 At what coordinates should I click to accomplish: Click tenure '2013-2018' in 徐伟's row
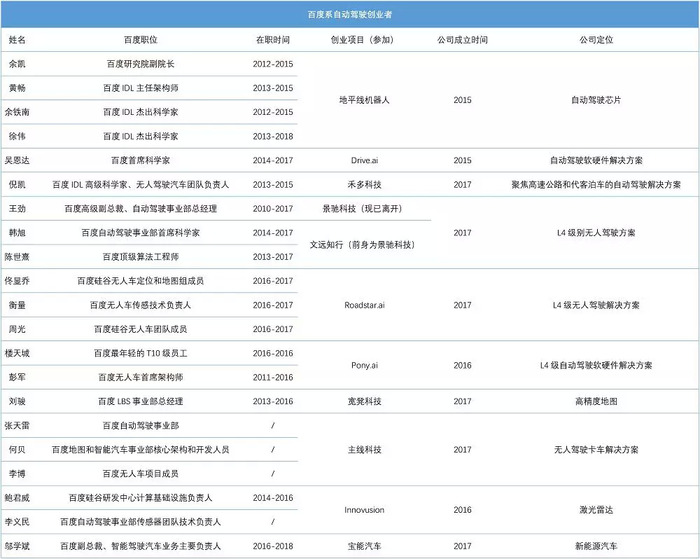pyautogui.click(x=273, y=136)
